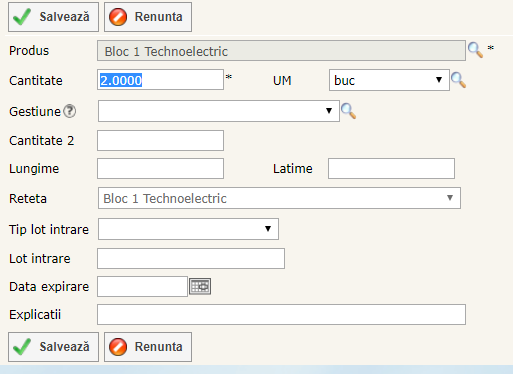Click the Produs field Bloc 1 Technoelectric

click(281, 51)
